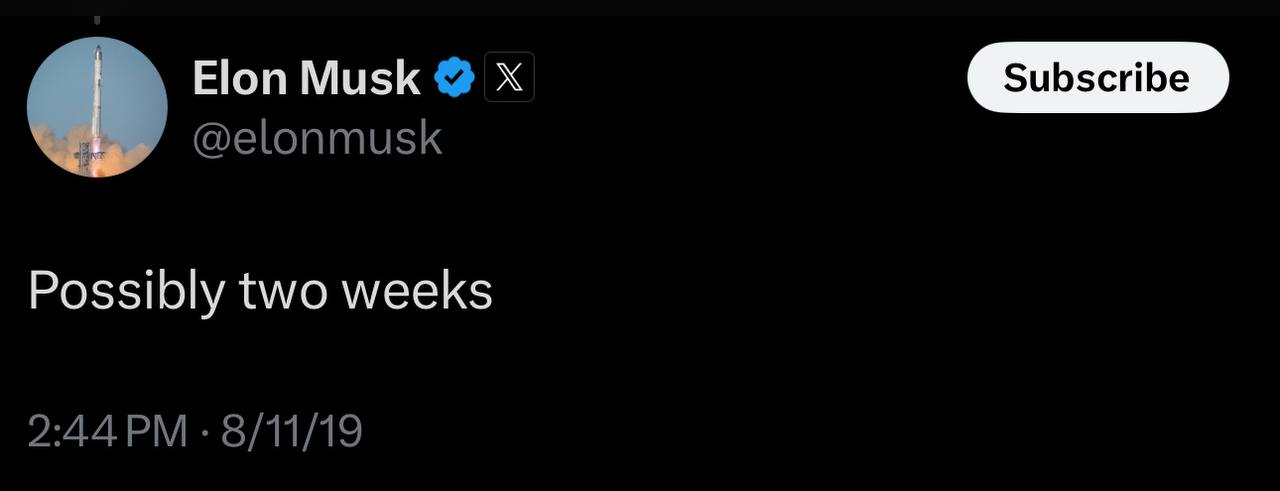Image resolution: width=1280 pixels, height=491 pixels.
Task: Open the Elon Musk display name
Action: [x=306, y=78]
